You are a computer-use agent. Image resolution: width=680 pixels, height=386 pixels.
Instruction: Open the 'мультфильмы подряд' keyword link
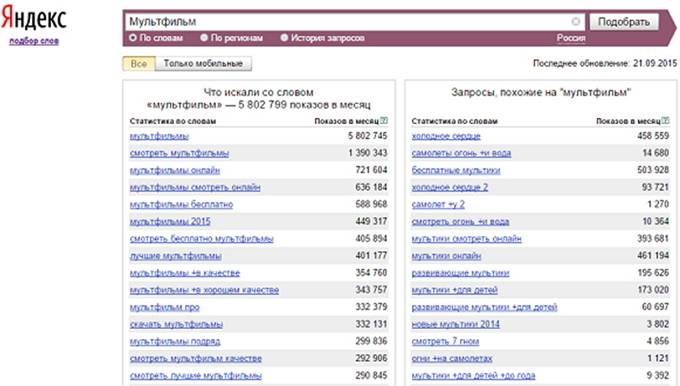(x=175, y=342)
